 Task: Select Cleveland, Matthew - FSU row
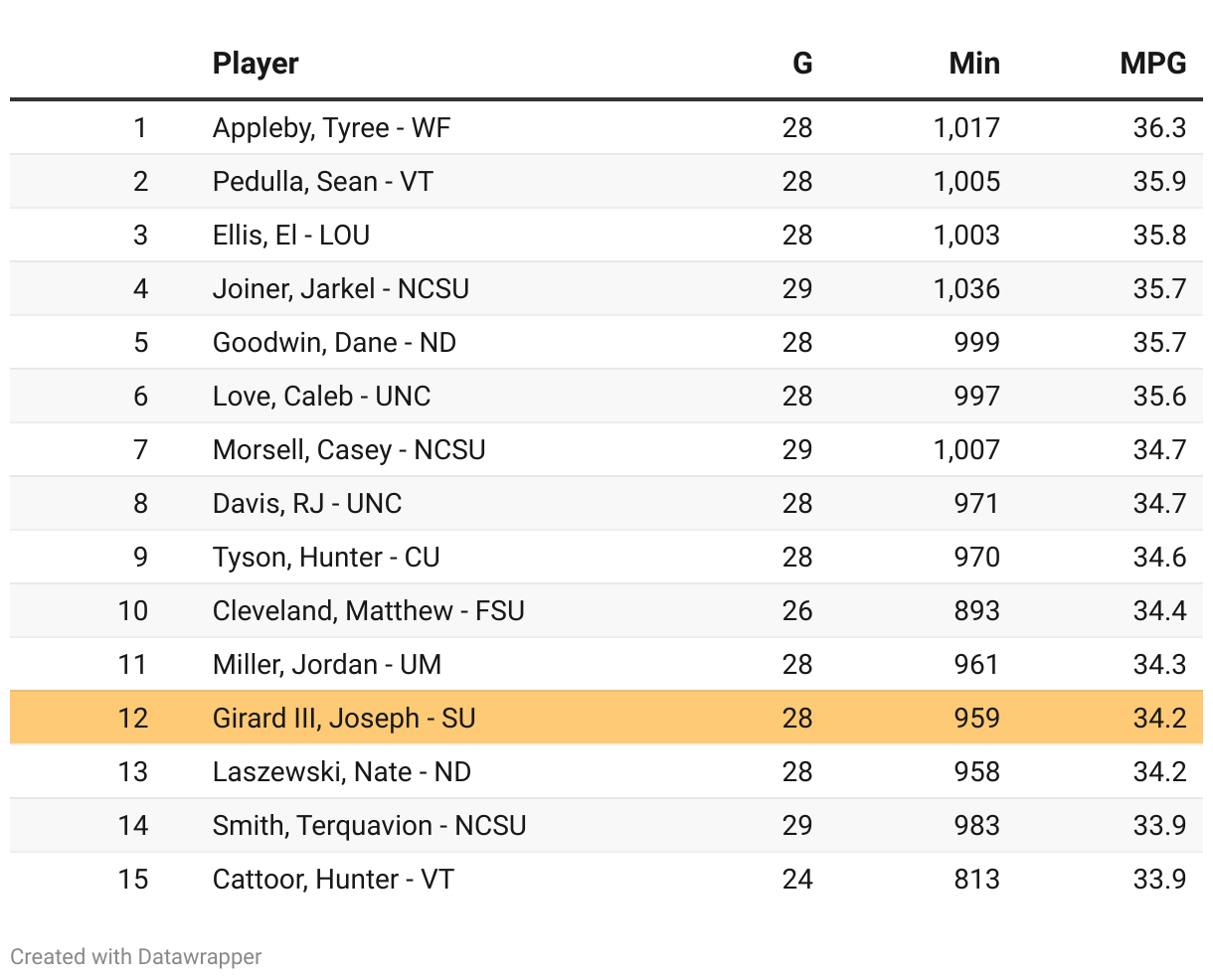pyautogui.click(x=368, y=611)
